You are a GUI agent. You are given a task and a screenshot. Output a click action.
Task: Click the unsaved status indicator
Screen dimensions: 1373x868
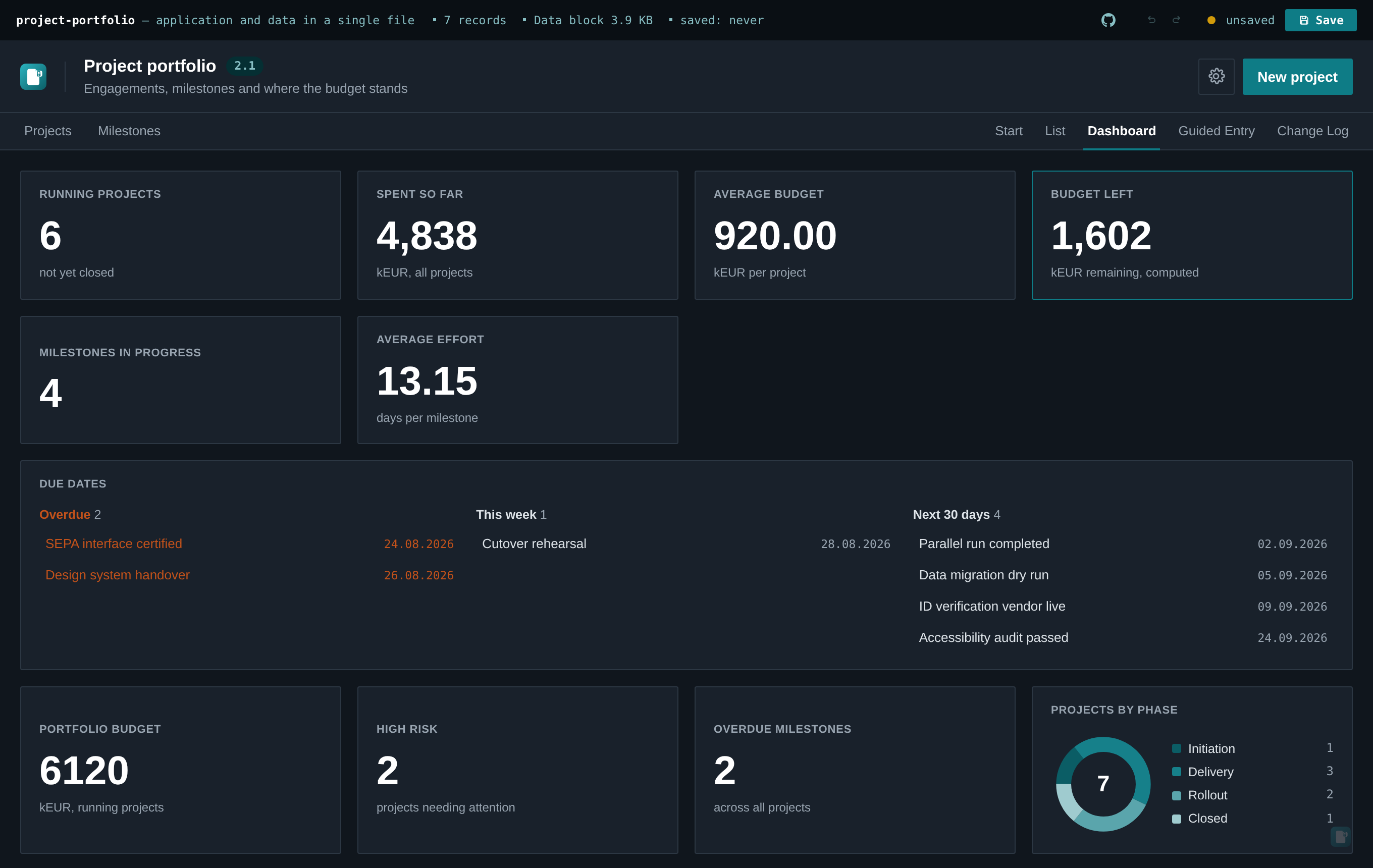[x=1241, y=21]
